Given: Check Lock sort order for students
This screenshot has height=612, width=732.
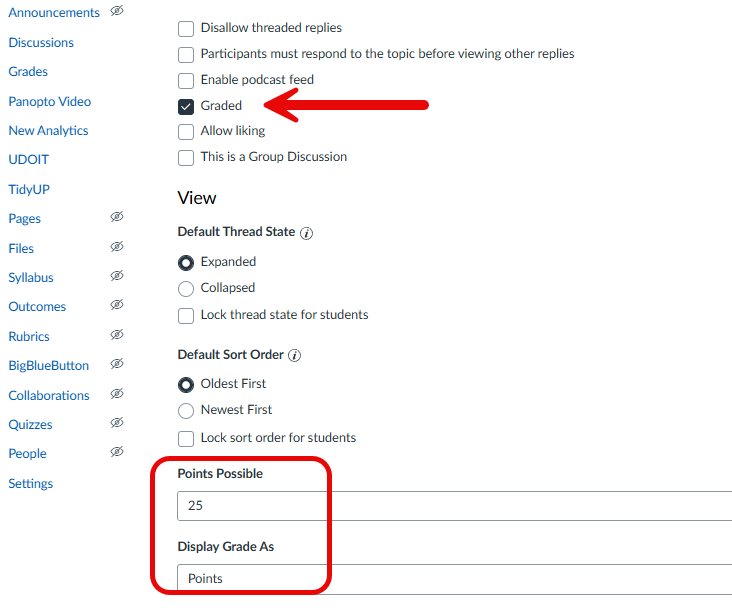Looking at the screenshot, I should 186,438.
